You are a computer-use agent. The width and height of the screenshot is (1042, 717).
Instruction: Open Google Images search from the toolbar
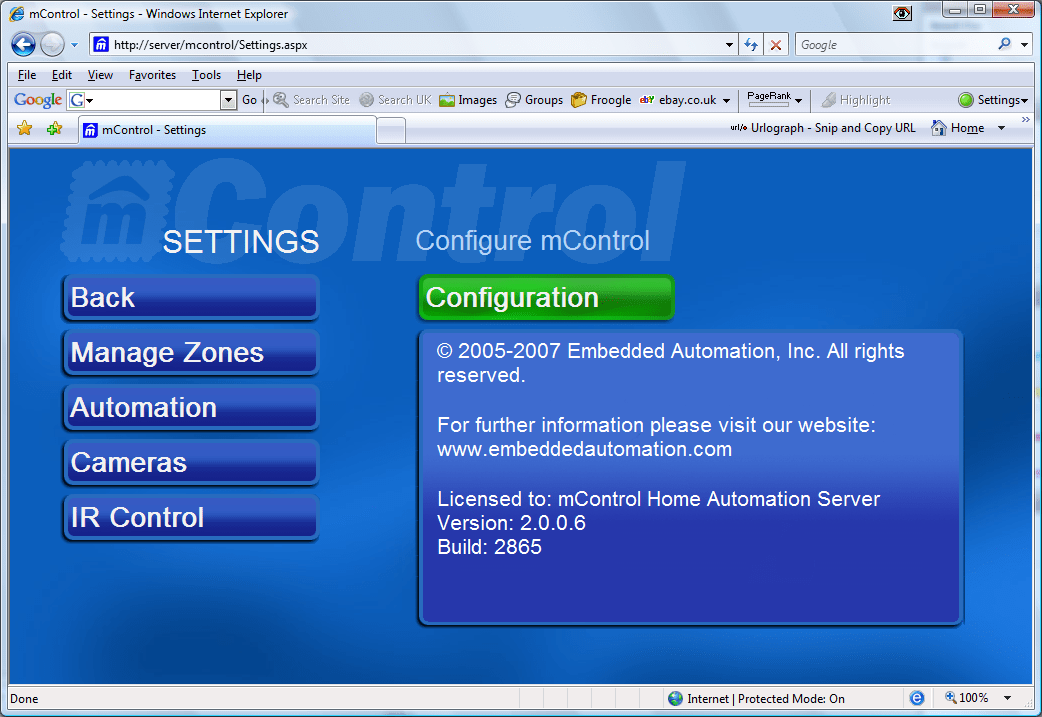click(467, 99)
